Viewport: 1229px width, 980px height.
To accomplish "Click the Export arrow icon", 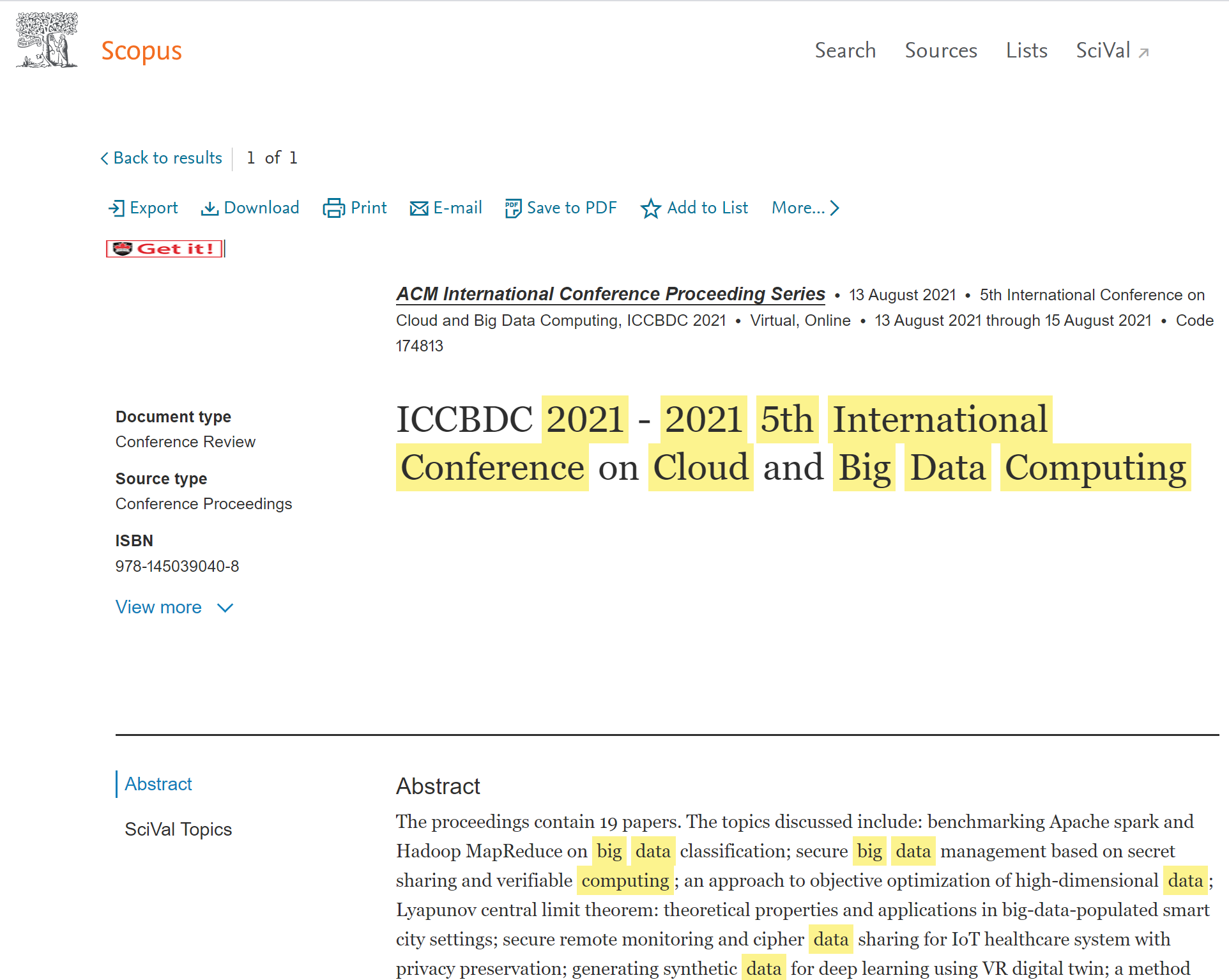I will click(x=116, y=208).
